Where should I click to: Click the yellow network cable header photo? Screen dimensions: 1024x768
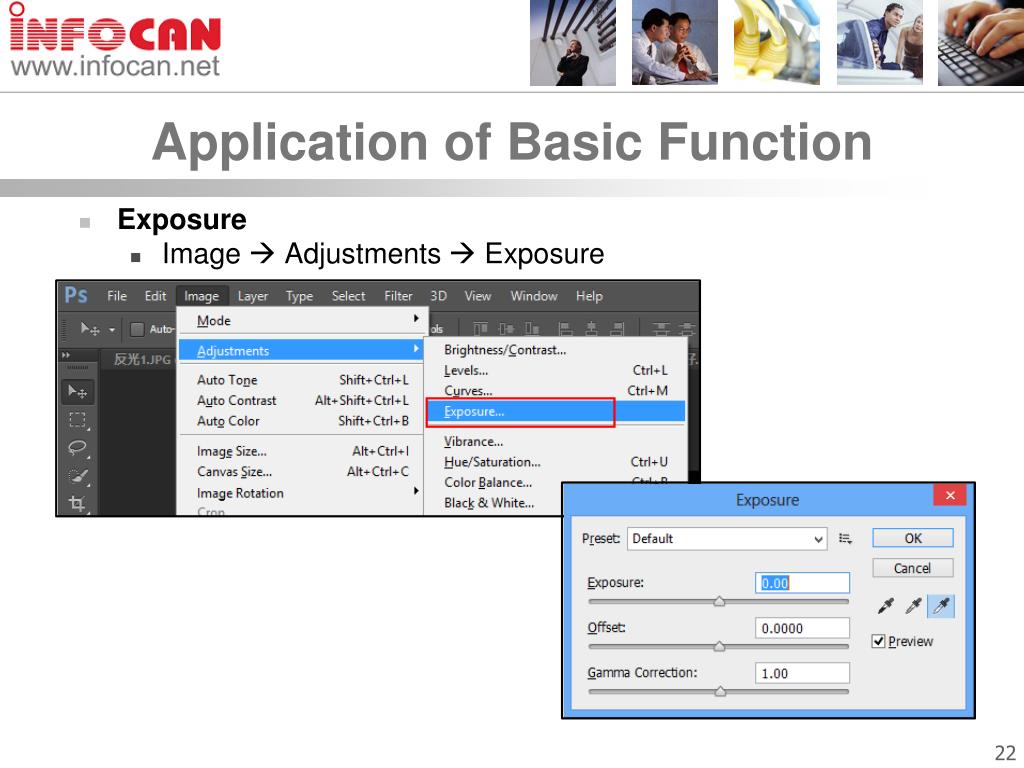[x=776, y=42]
